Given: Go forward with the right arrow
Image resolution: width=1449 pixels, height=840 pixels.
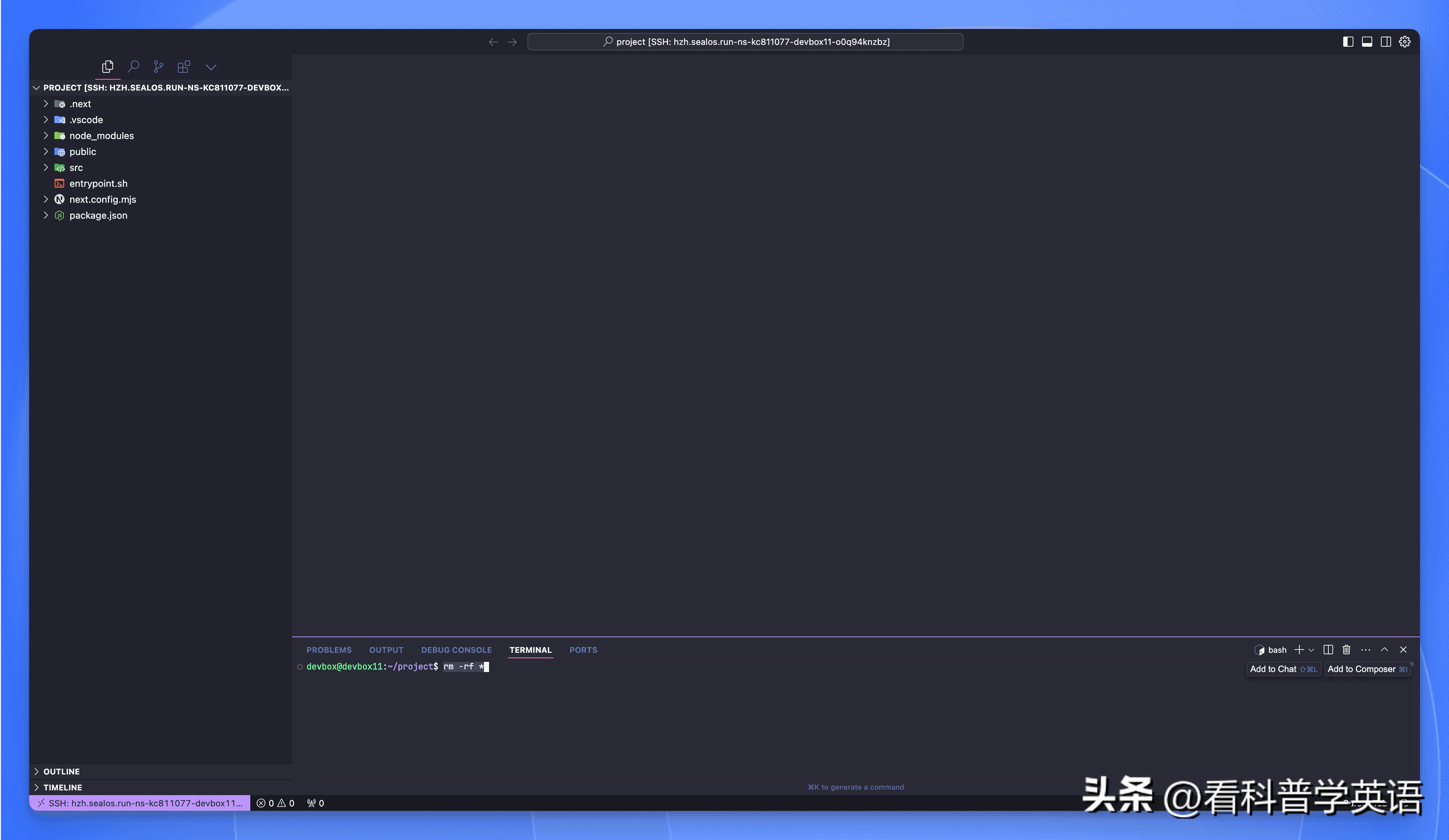Looking at the screenshot, I should pos(512,42).
